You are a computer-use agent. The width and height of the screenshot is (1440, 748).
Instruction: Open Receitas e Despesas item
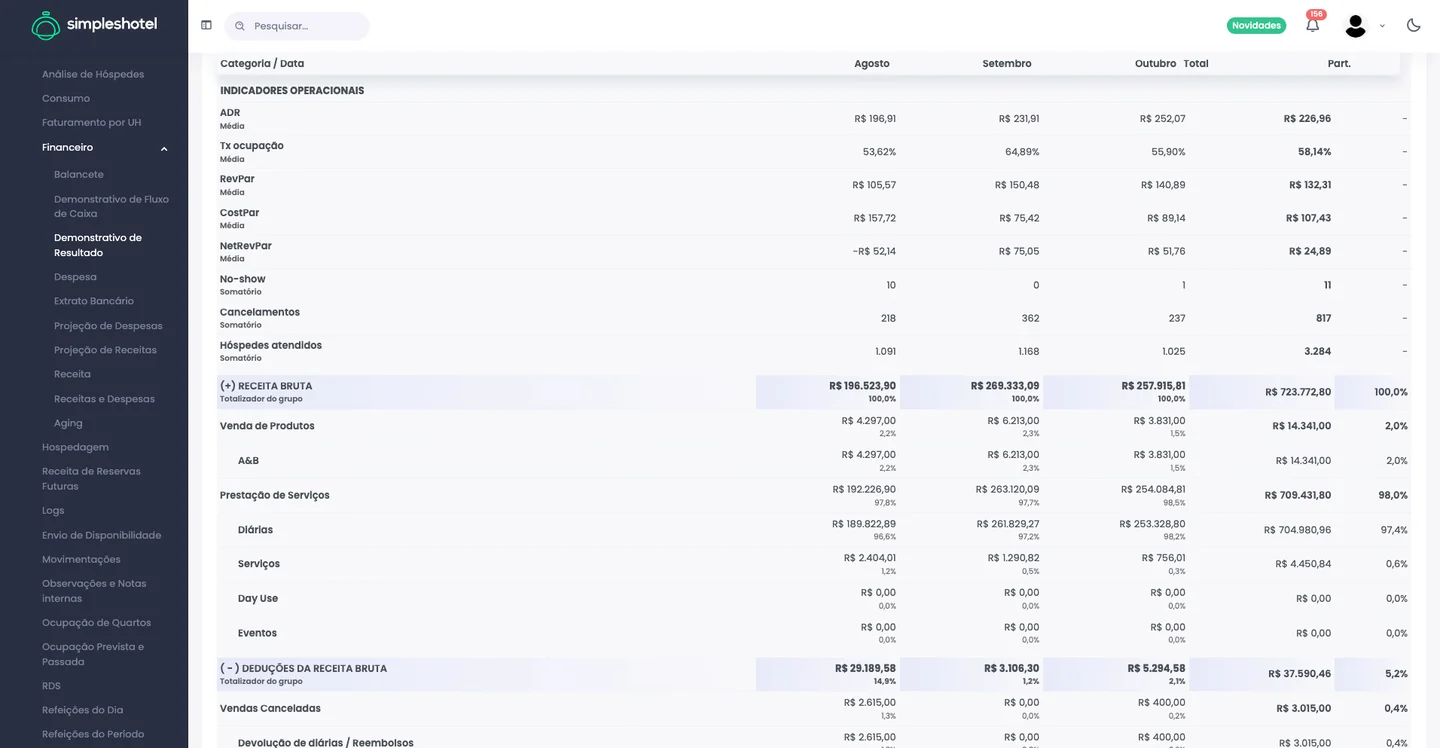104,399
